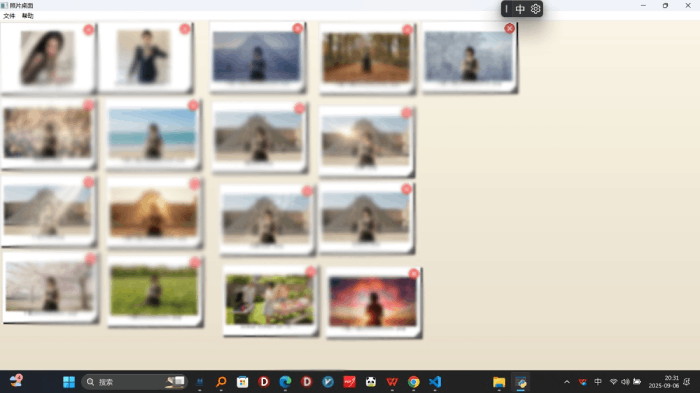Open the 帮助 menu
Image resolution: width=700 pixels, height=393 pixels.
point(28,16)
